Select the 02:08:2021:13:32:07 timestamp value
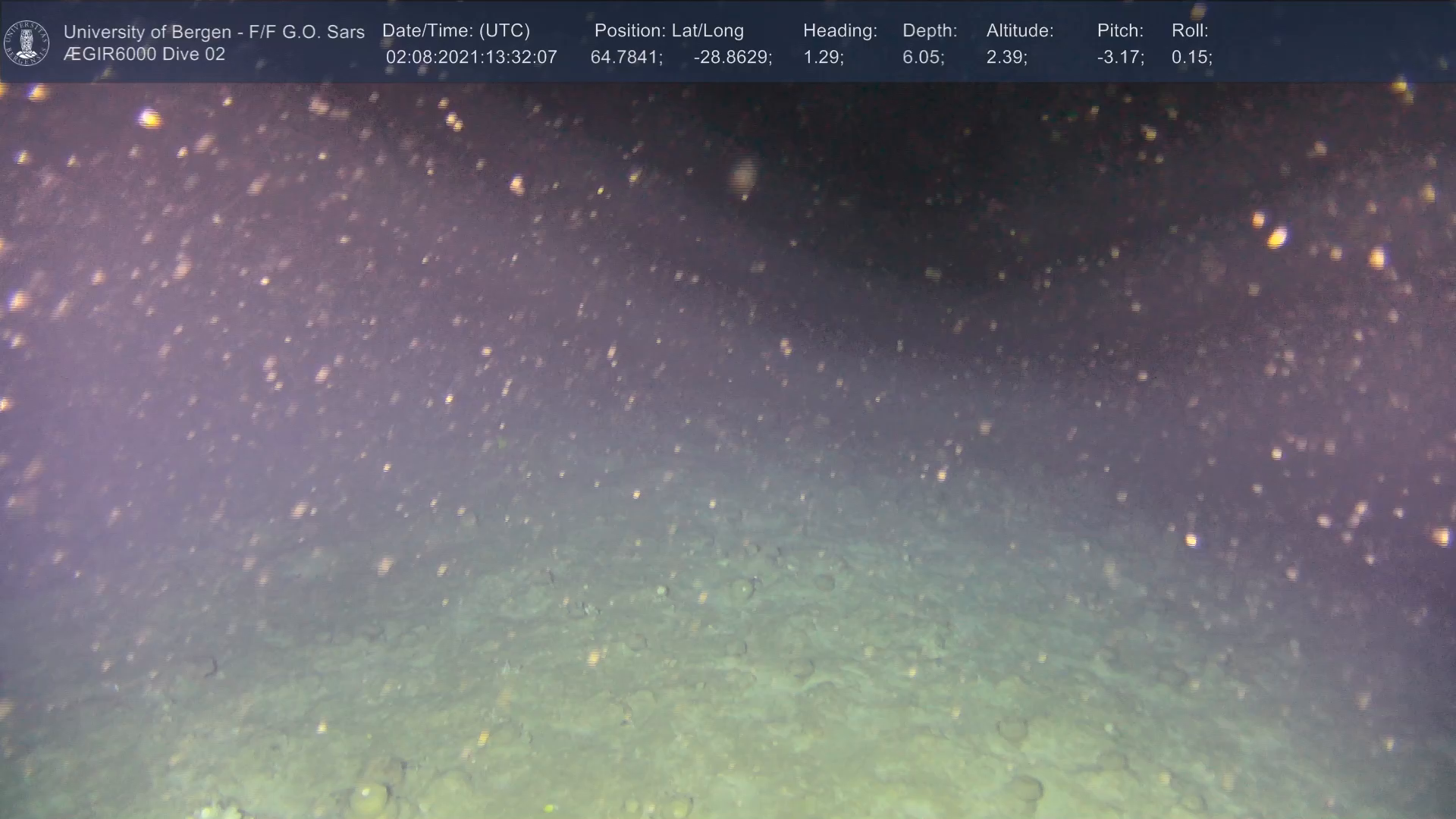The image size is (1456, 819). point(471,58)
